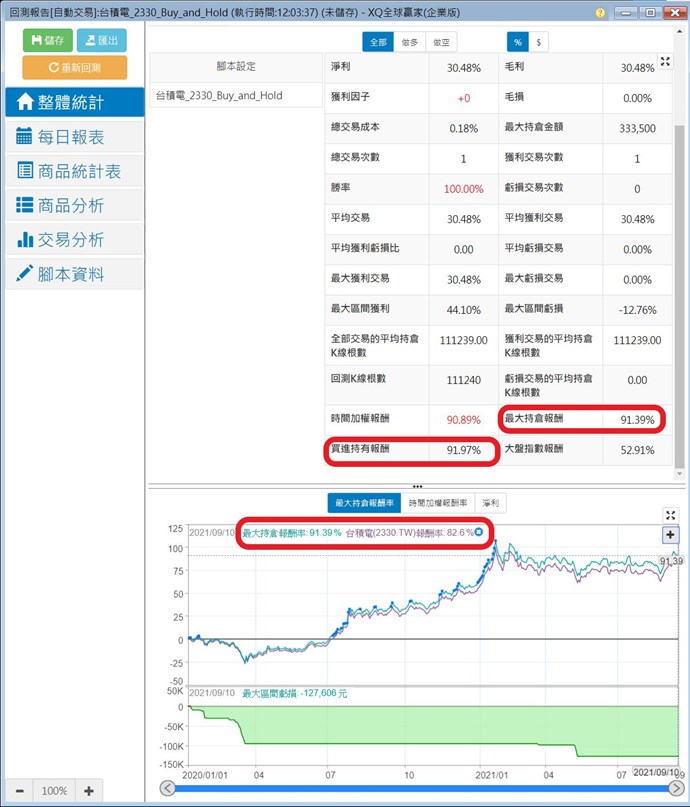The image size is (690, 807).
Task: Switch chart to 時間加權報酬率 tab
Action: click(x=438, y=502)
